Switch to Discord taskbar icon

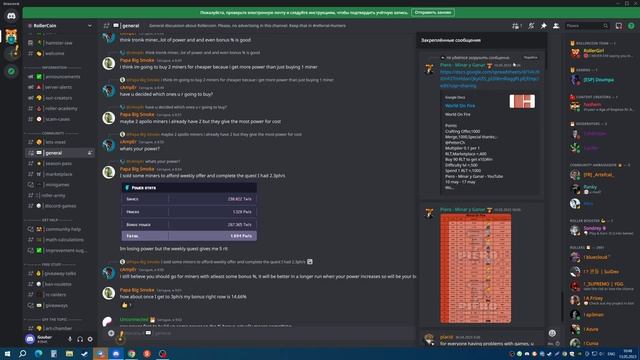[x=116, y=353]
